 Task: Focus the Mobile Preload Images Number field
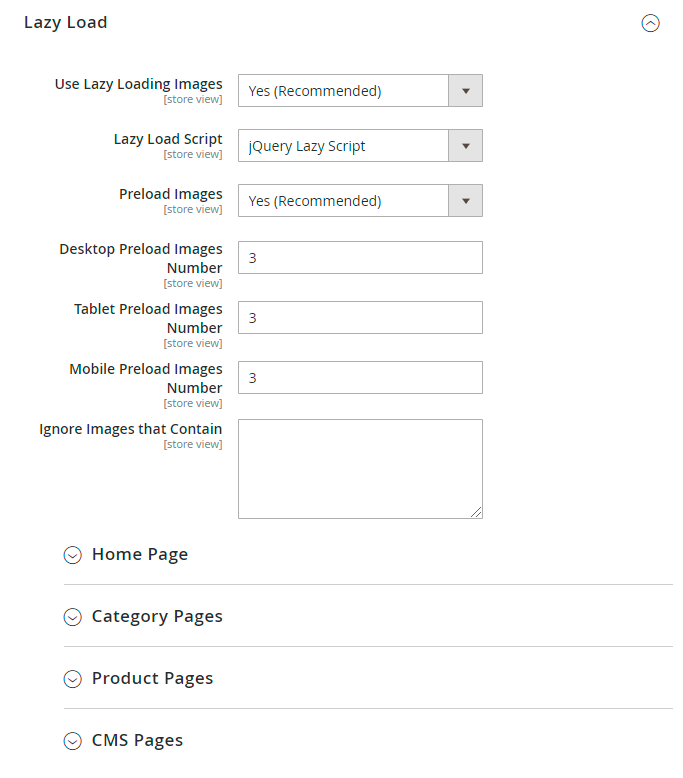(360, 377)
